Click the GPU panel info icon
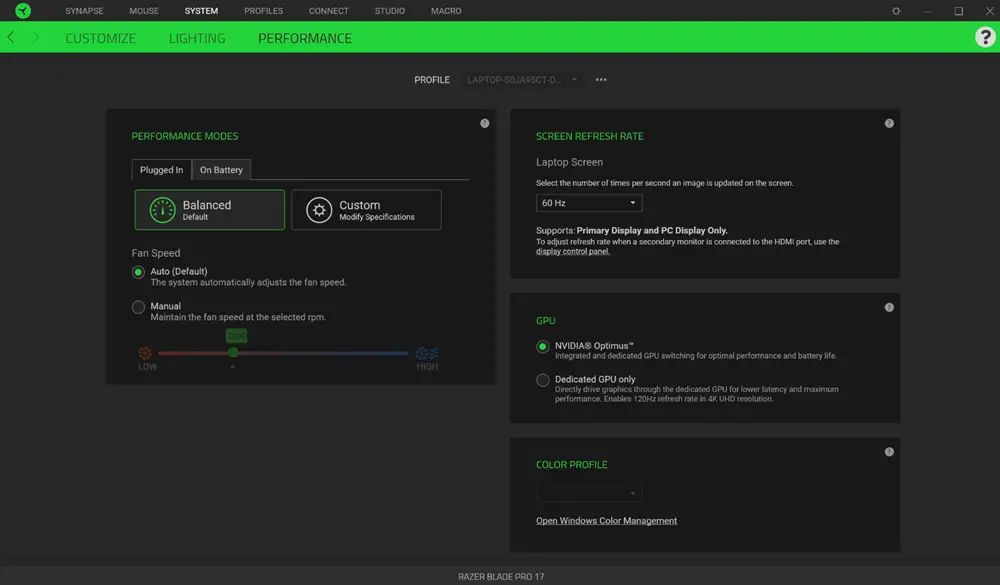 pyautogui.click(x=888, y=307)
